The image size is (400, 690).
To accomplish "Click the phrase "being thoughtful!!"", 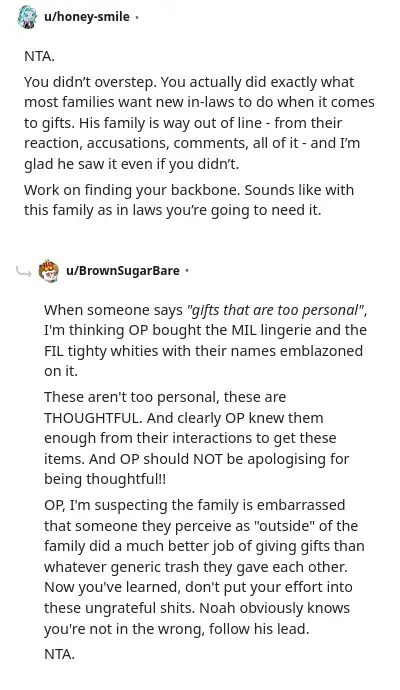I will (105, 479).
